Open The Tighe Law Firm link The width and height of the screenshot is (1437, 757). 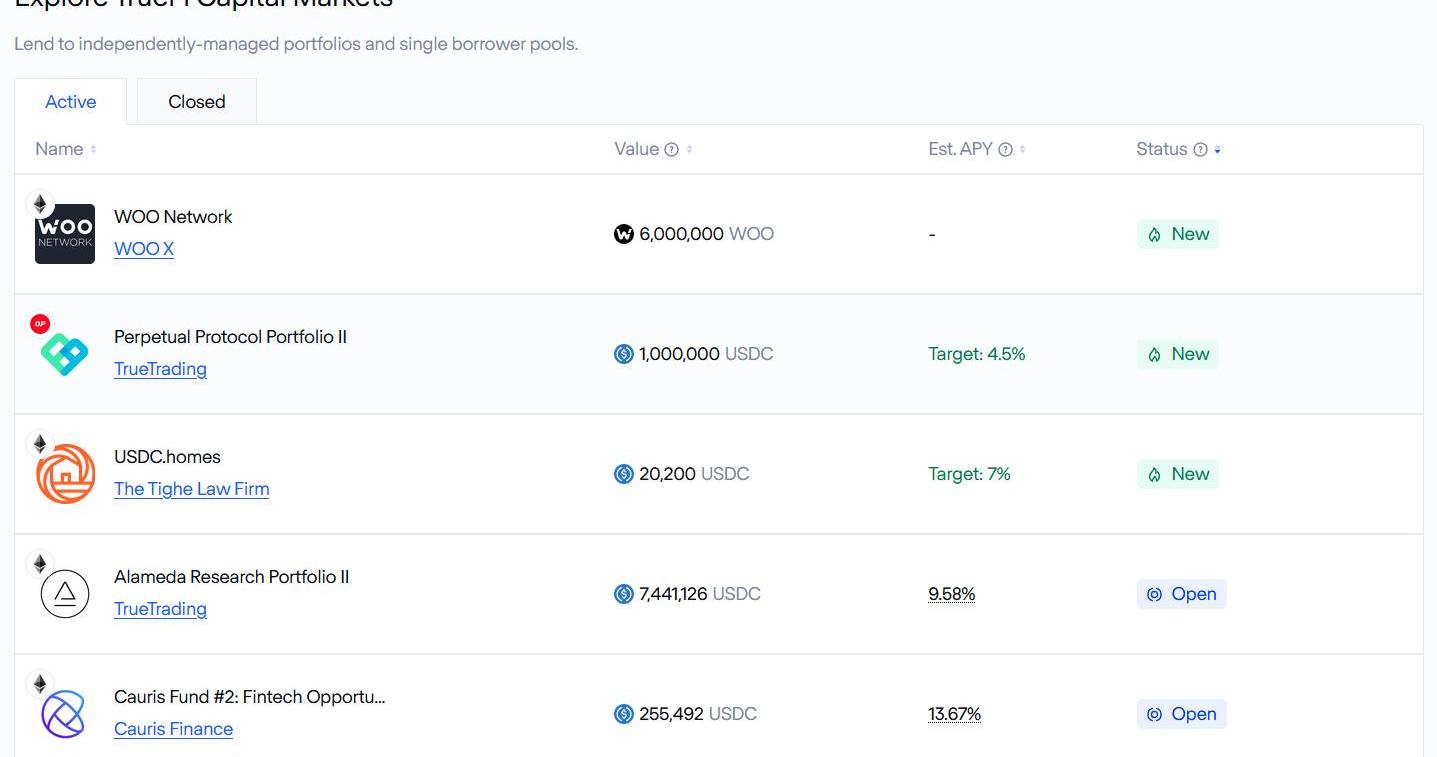click(191, 489)
